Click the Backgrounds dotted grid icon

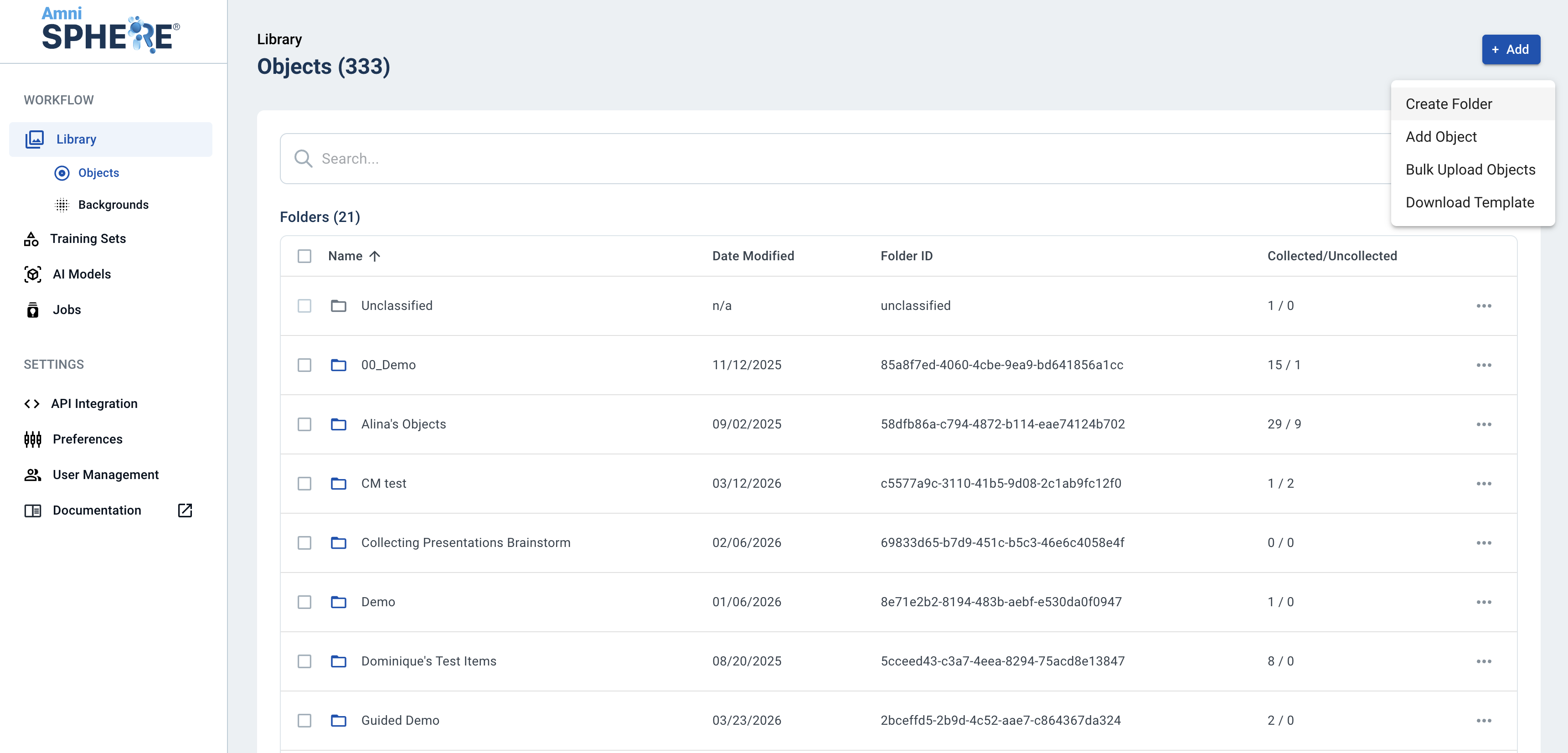tap(62, 205)
